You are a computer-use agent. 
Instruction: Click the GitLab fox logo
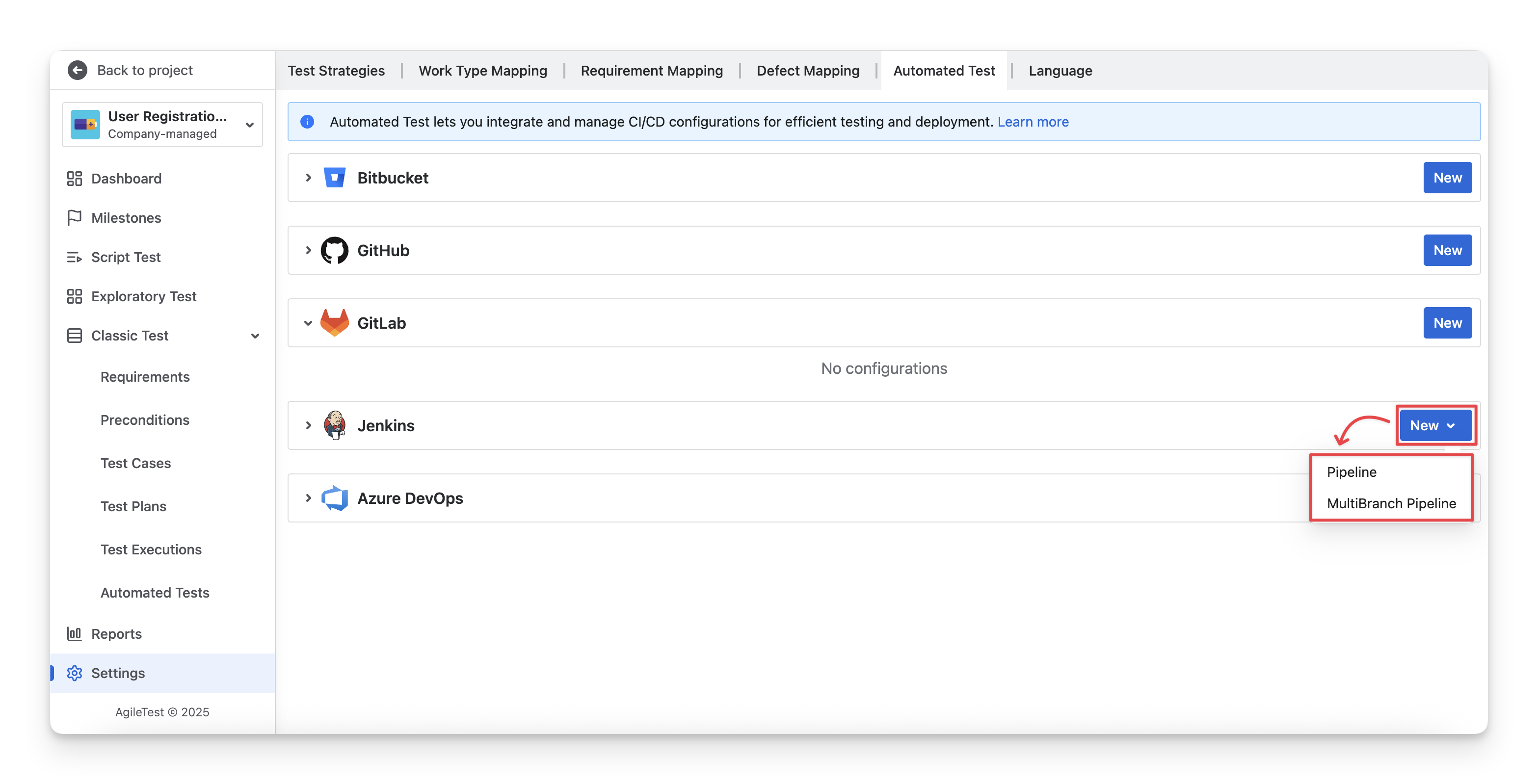pyautogui.click(x=334, y=323)
